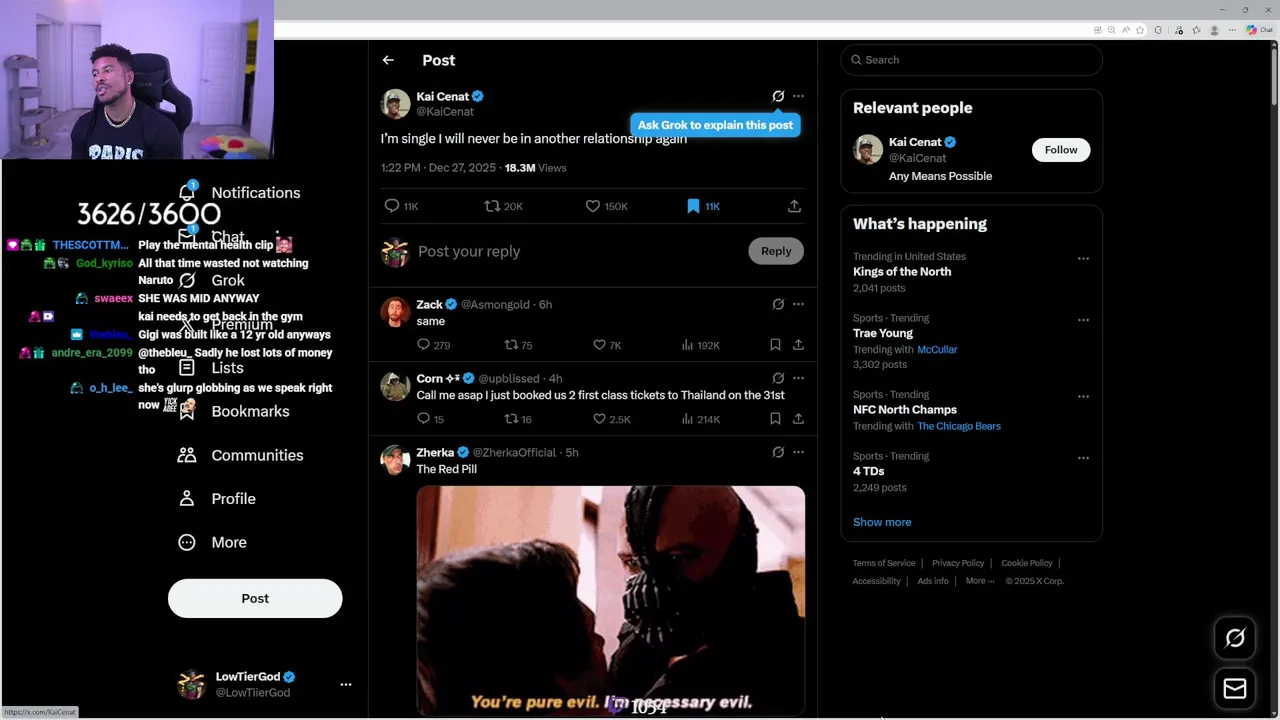The height and width of the screenshot is (720, 1280).
Task: Open more options on Kai Cenat's post
Action: pyautogui.click(x=798, y=96)
